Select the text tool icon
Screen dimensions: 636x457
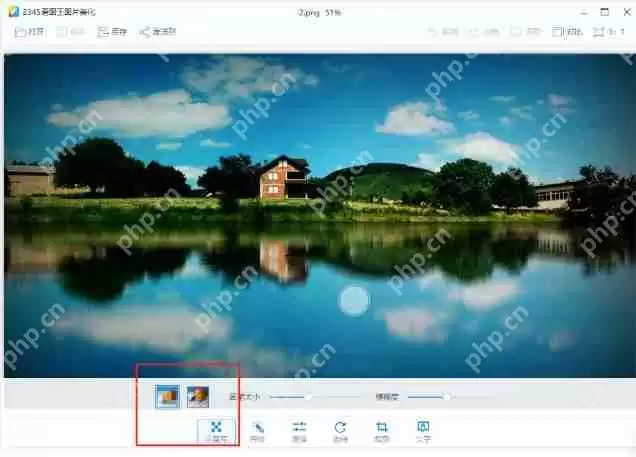point(423,432)
